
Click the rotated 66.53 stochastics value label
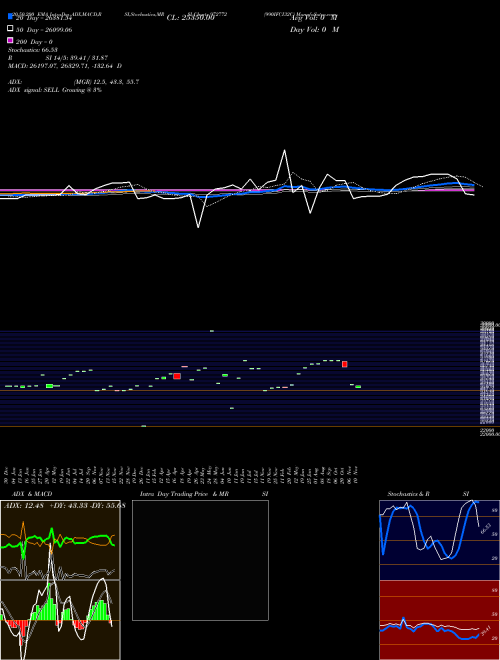(486, 528)
